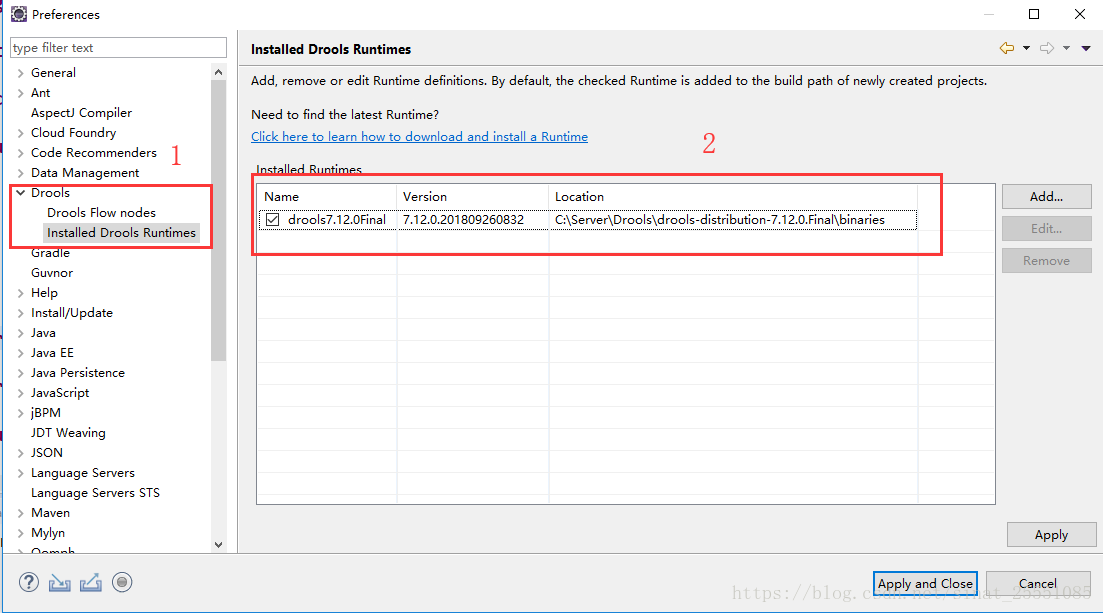Select AspectJ Compiler preferences
Image resolution: width=1103 pixels, height=613 pixels.
pyautogui.click(x=81, y=113)
